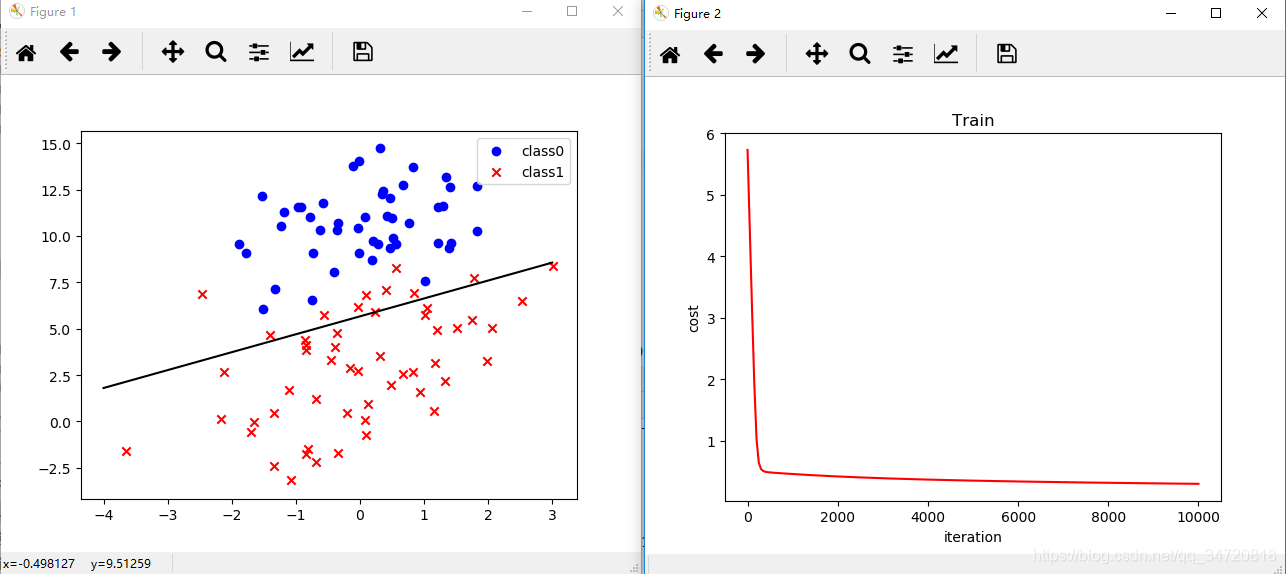
Task: Click the y=9.51259 status bar readout
Action: 121,564
